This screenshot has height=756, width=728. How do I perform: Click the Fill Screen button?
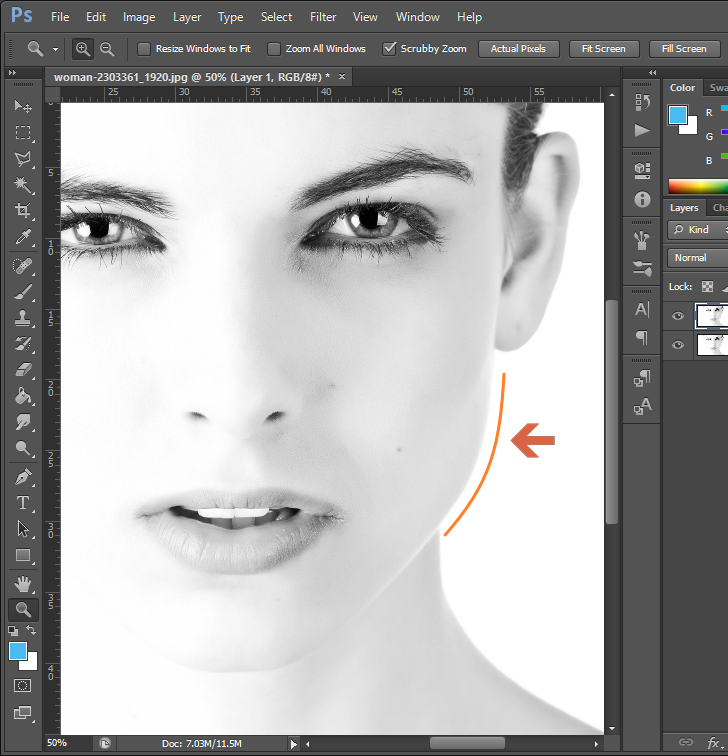click(684, 49)
